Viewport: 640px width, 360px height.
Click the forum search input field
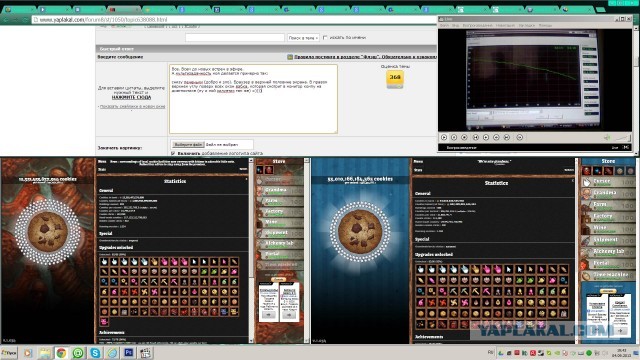pyautogui.click(x=235, y=38)
